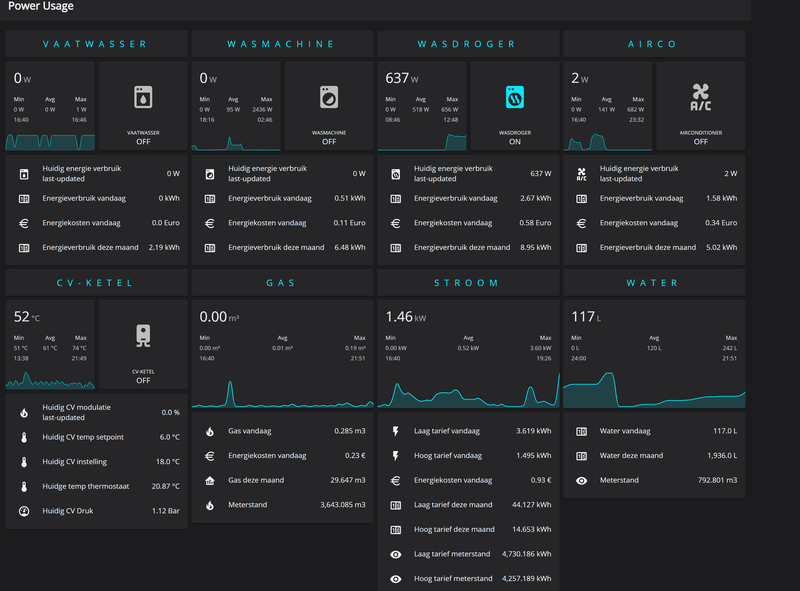
Task: Open the Gas 0.00 m³ graph
Action: tap(283, 354)
